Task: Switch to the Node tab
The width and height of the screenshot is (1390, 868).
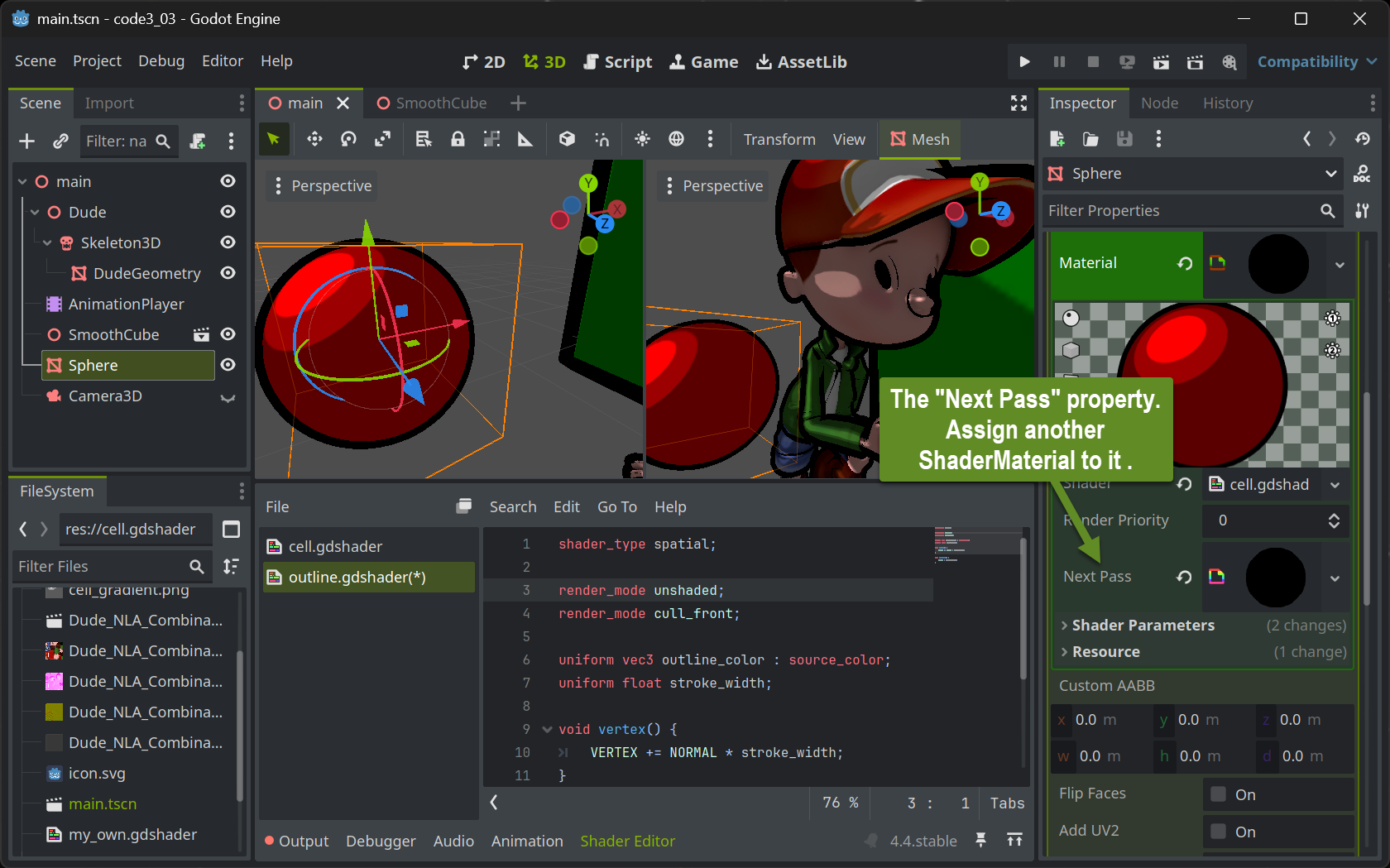Action: tap(1159, 103)
